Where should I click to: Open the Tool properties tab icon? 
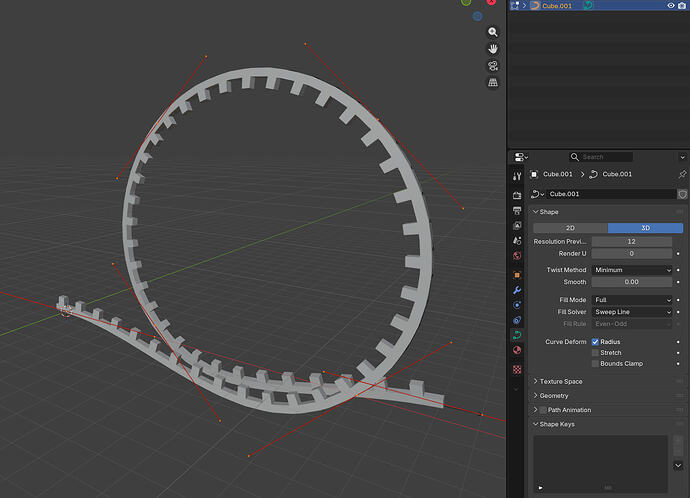click(x=517, y=176)
